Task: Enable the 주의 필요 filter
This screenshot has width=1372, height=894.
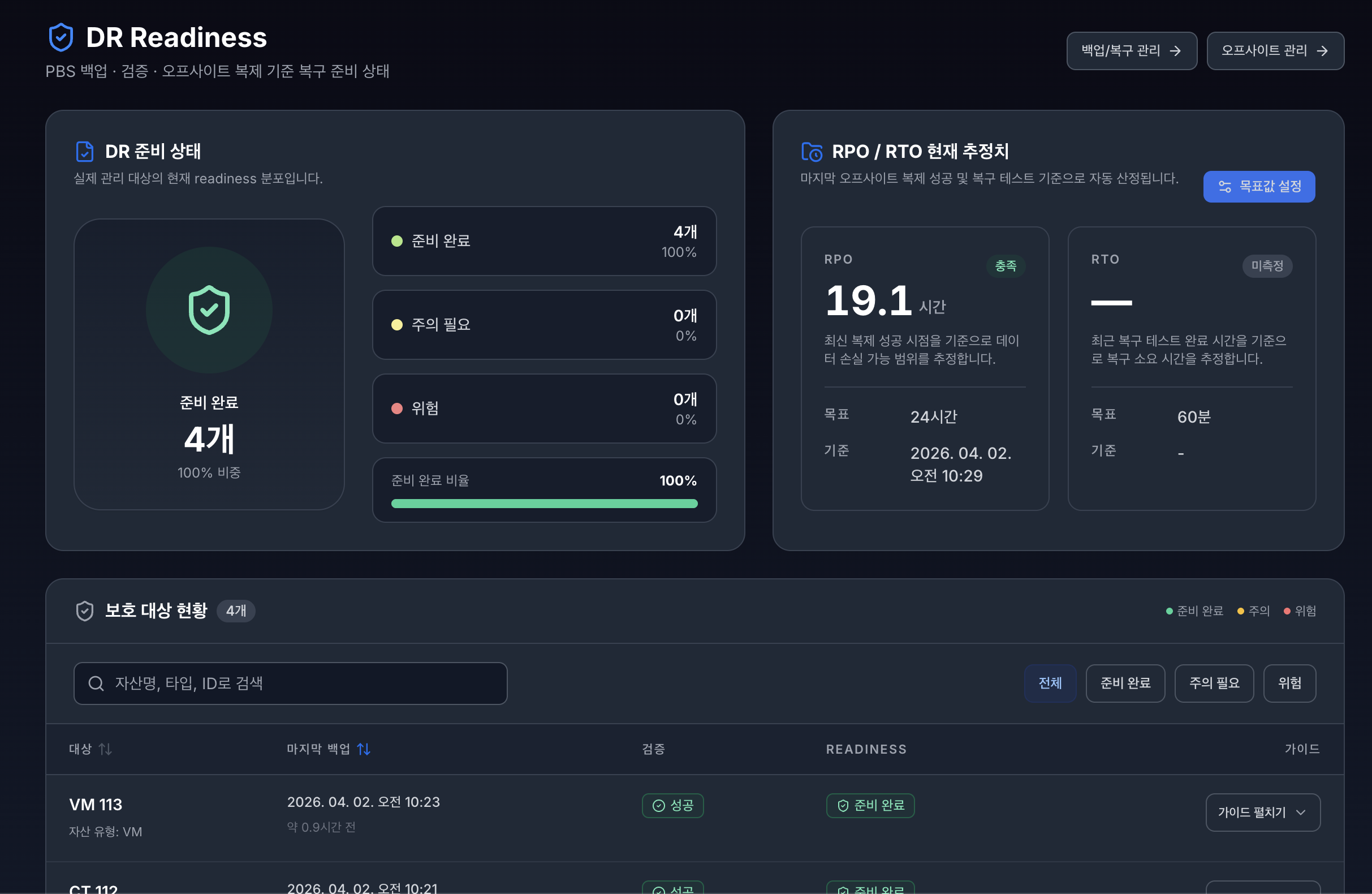Action: click(1214, 683)
